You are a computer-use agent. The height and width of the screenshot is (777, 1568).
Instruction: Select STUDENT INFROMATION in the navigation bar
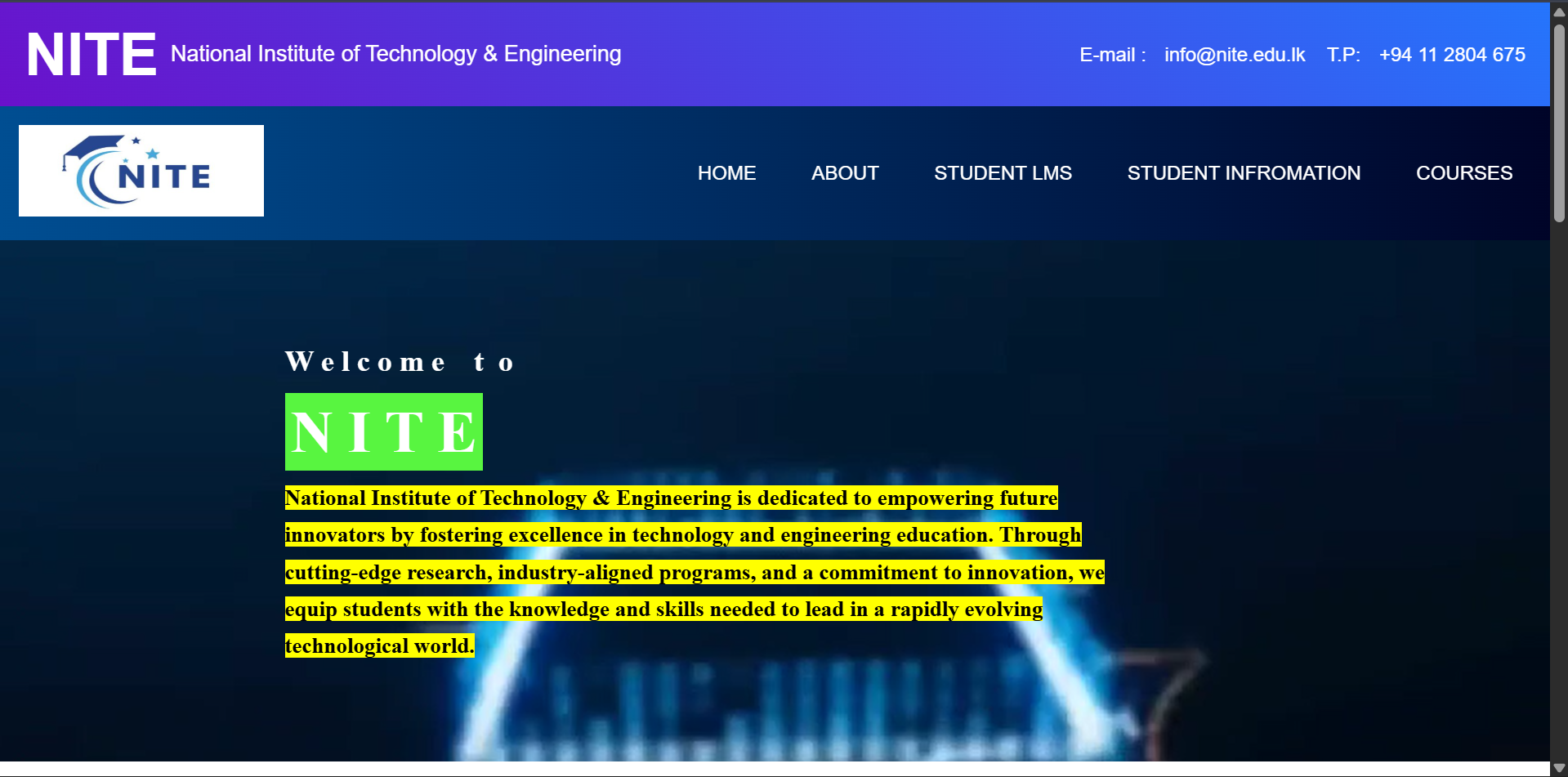(1243, 173)
